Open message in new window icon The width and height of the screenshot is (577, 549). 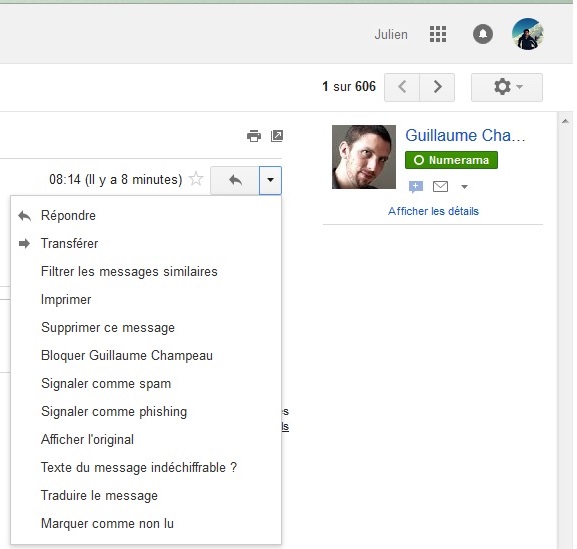pyautogui.click(x=277, y=136)
